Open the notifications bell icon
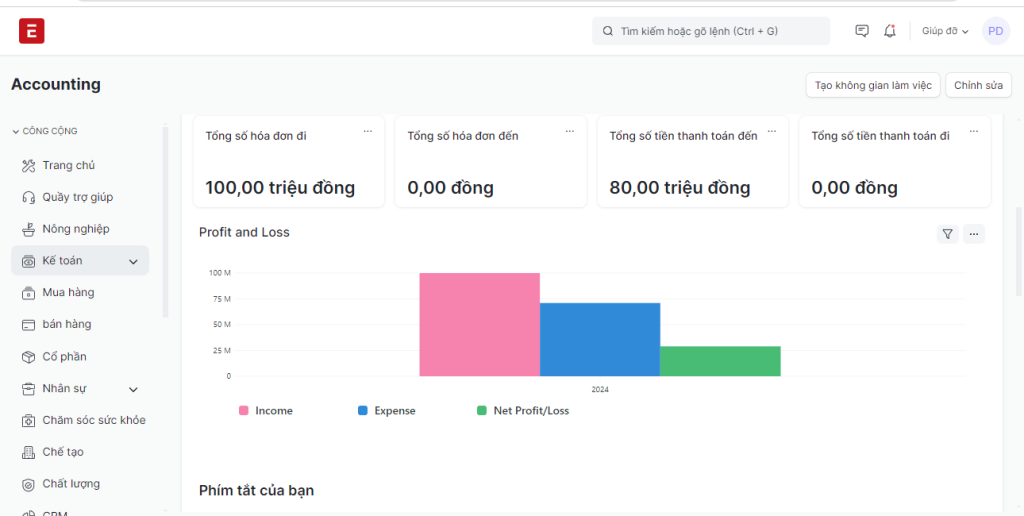Image resolution: width=1024 pixels, height=516 pixels. (x=890, y=31)
